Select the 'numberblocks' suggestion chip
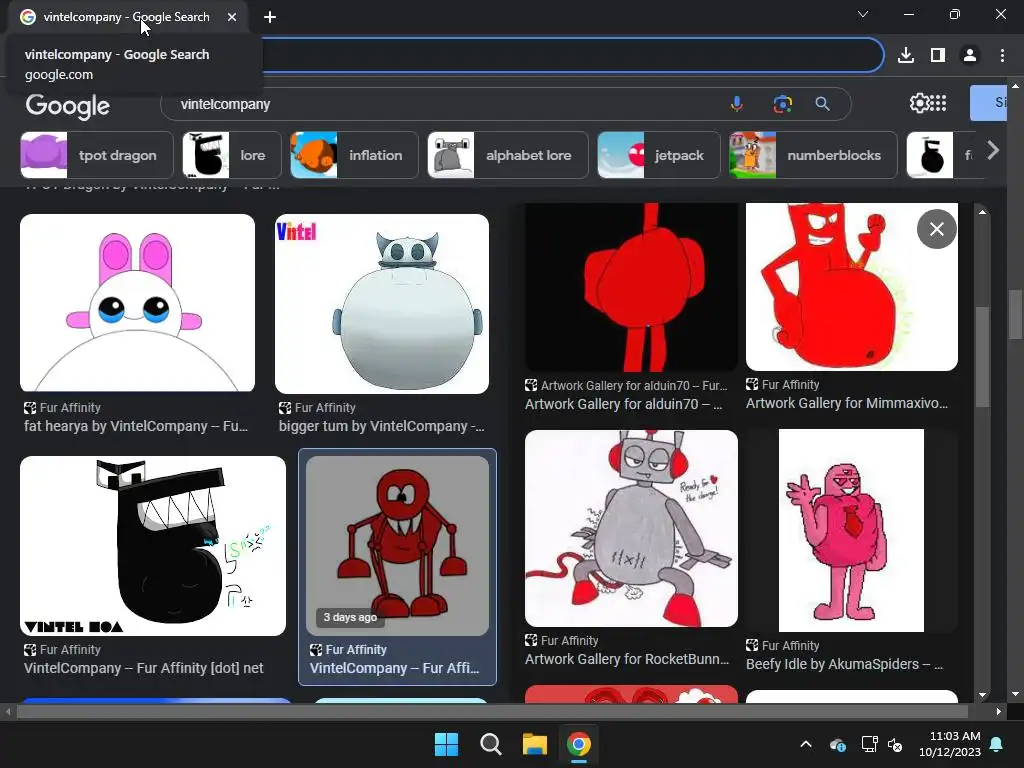The width and height of the screenshot is (1024, 768). click(x=813, y=155)
